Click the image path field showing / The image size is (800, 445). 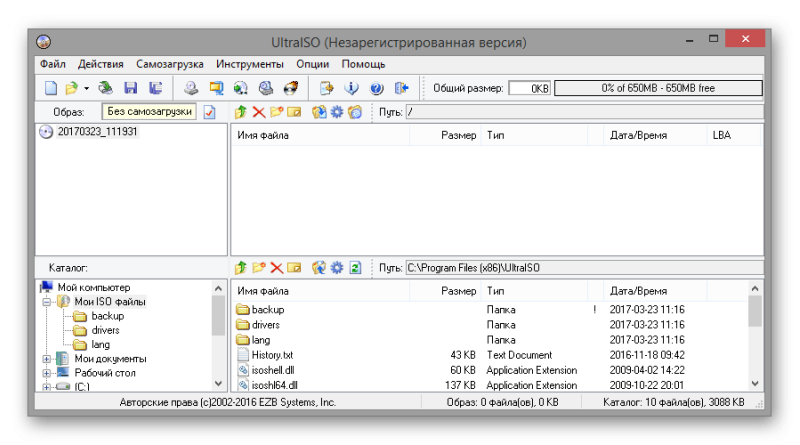[x=585, y=112]
